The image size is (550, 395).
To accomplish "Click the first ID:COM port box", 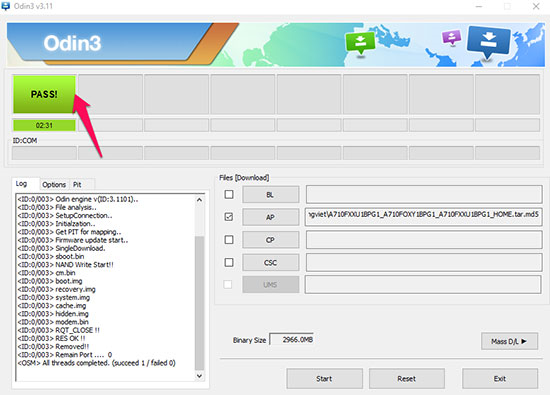I will [x=44, y=153].
